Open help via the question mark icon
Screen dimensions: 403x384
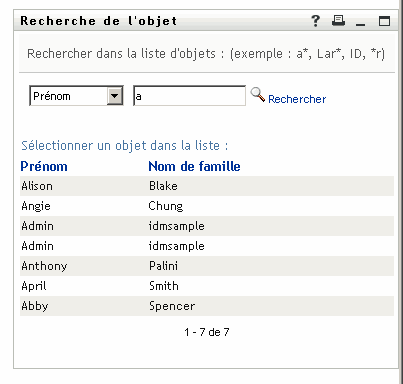pyautogui.click(x=315, y=21)
